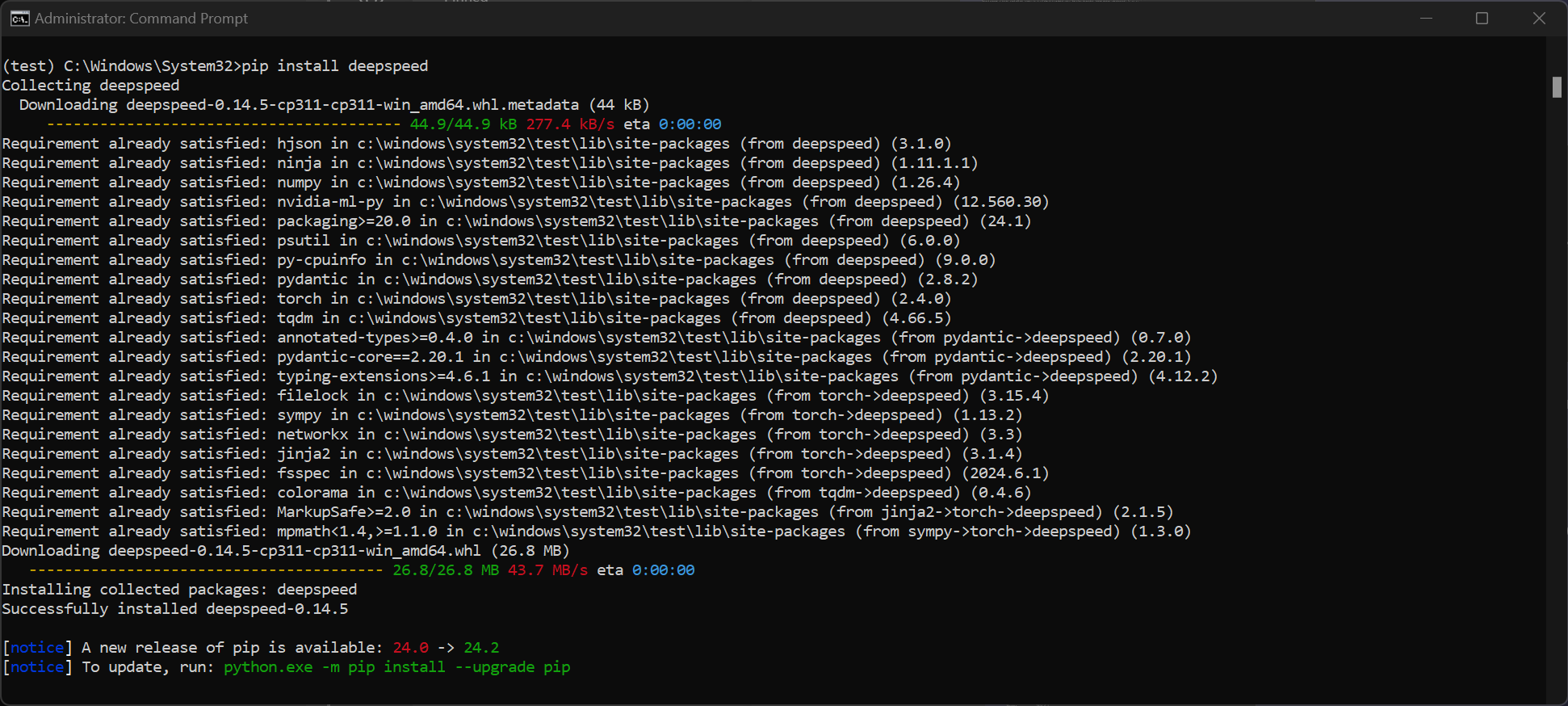1568x706 pixels.
Task: Close the Administrator Command Prompt window
Action: [x=1539, y=19]
